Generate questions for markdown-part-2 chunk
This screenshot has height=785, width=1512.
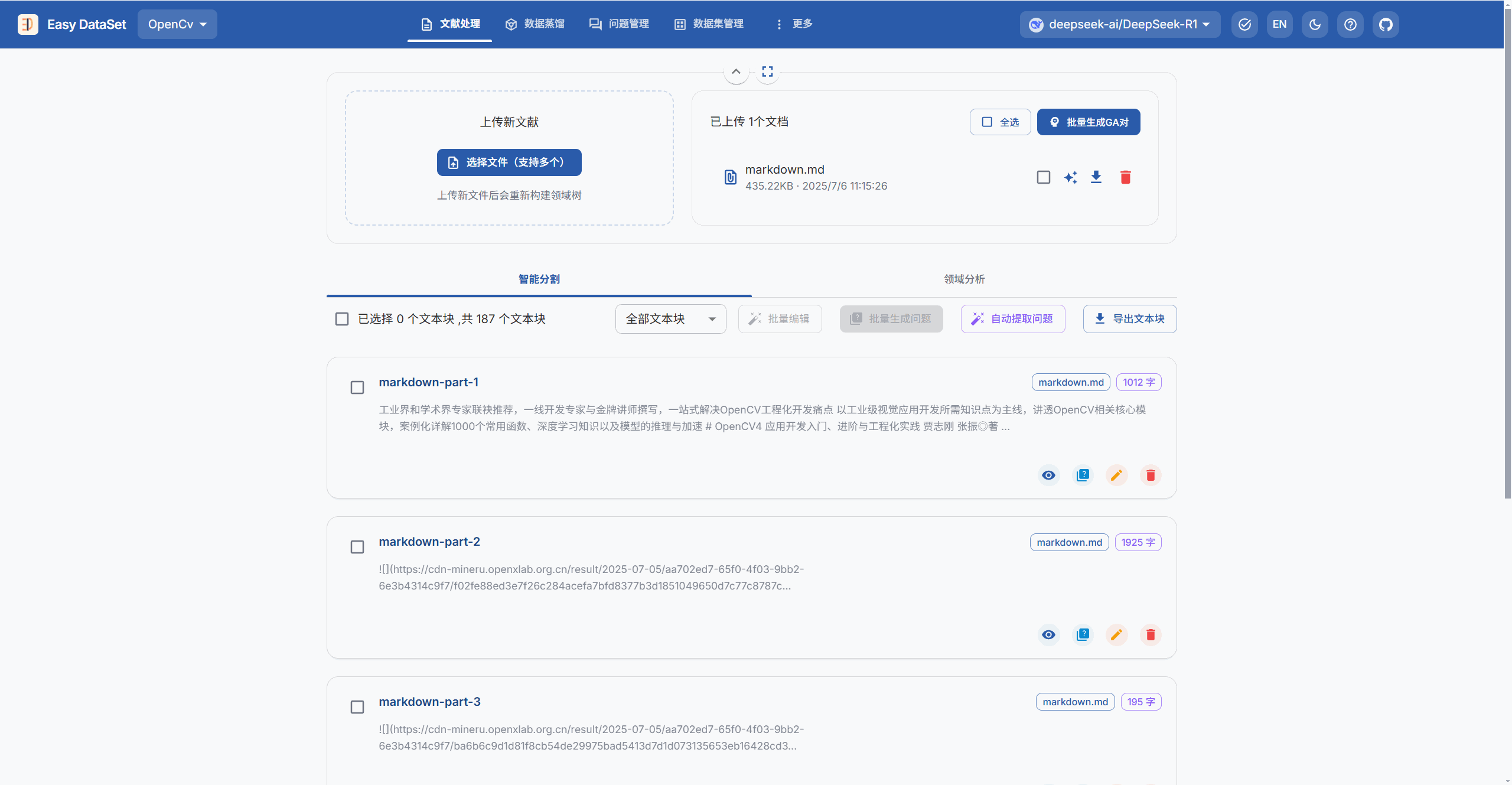(x=1083, y=634)
